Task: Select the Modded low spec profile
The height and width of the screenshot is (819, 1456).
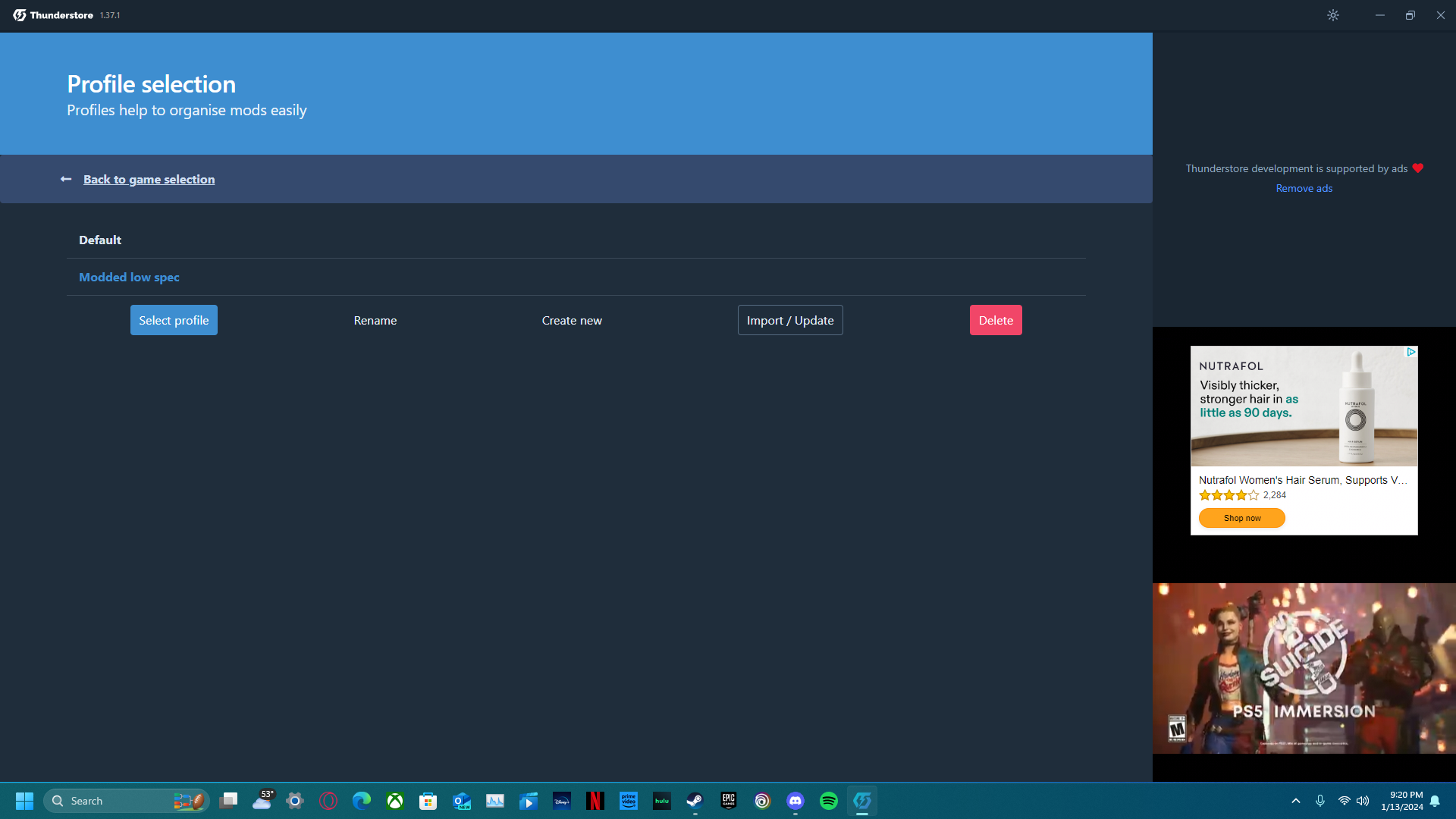Action: 129,277
